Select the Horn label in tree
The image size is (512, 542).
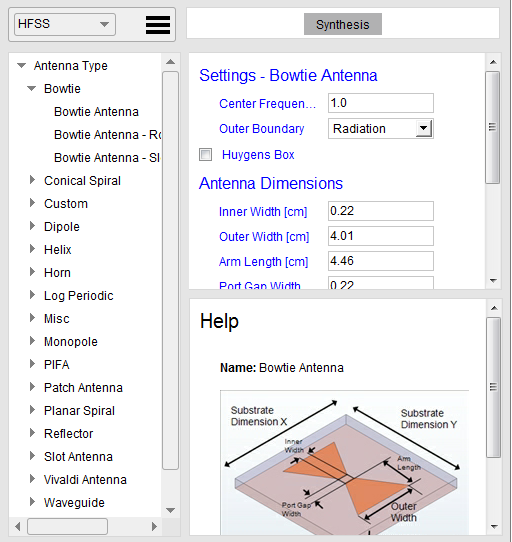pyautogui.click(x=57, y=273)
